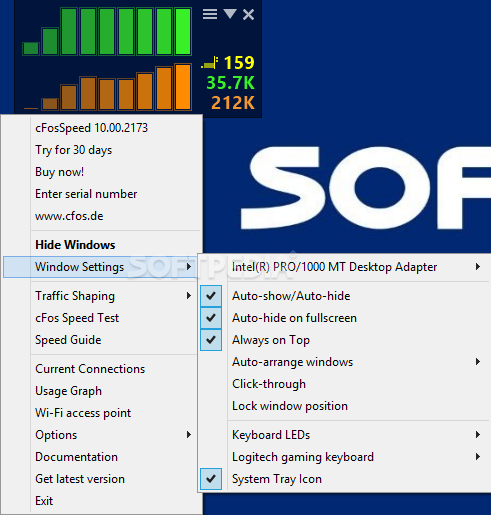Toggle the Always on Top label

[x=271, y=340]
